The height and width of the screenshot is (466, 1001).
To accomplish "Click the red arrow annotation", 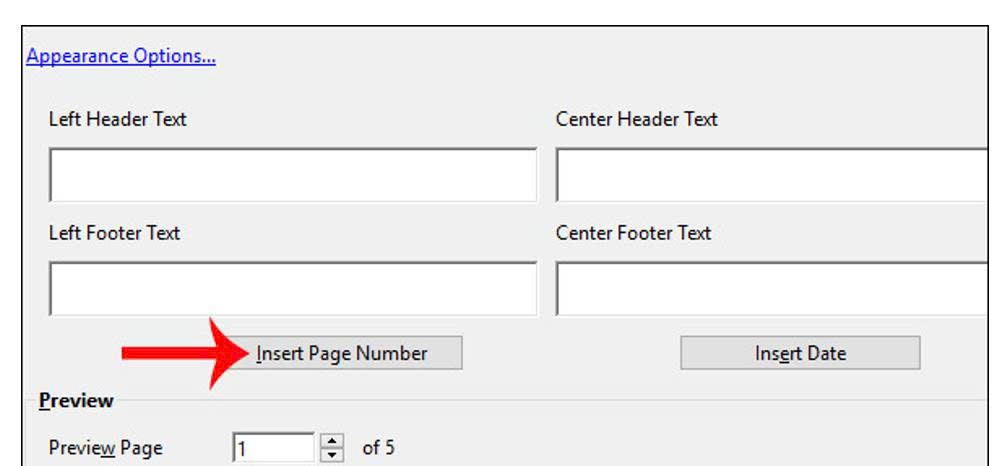I will coord(187,353).
